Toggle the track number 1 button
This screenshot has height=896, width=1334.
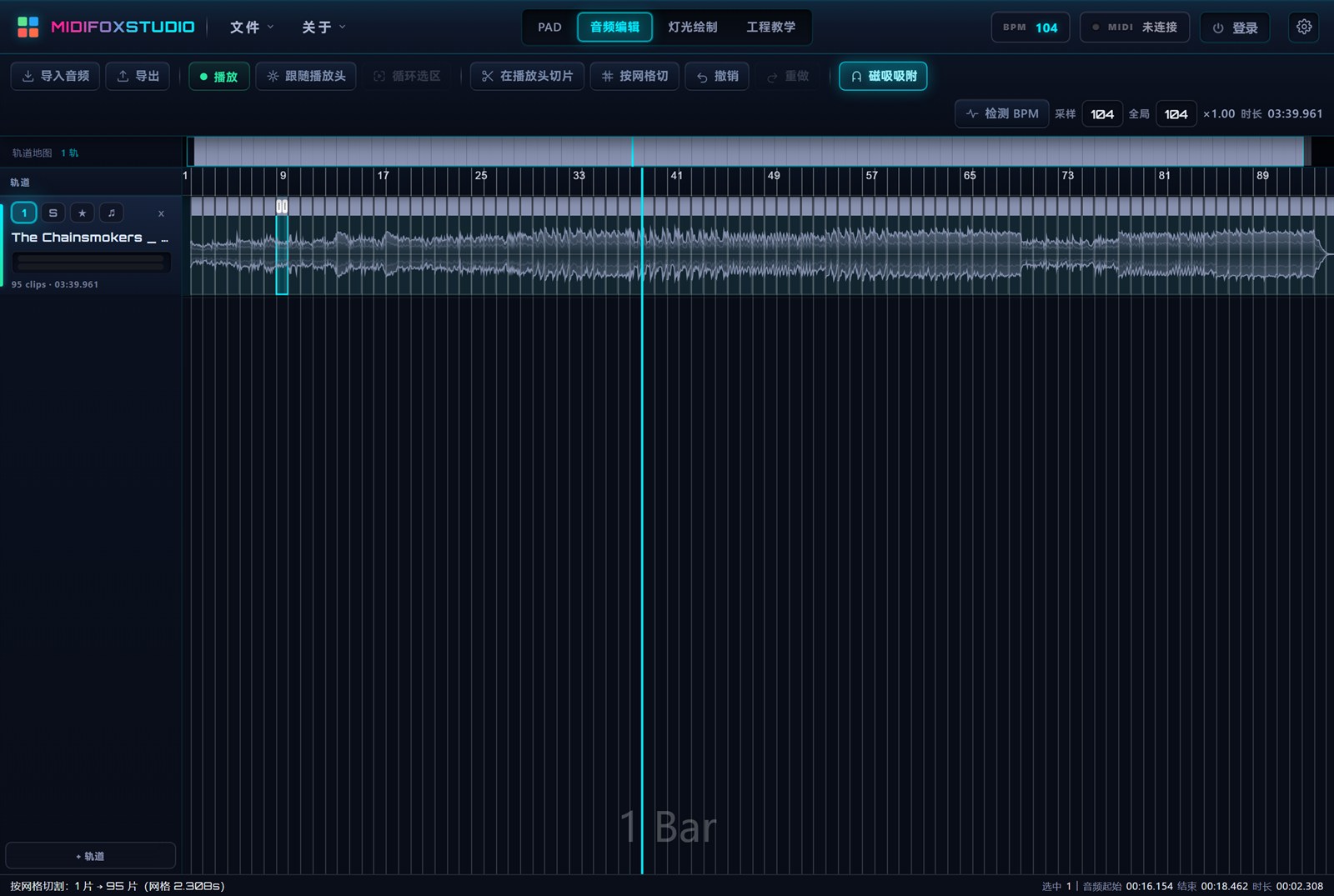click(x=24, y=213)
